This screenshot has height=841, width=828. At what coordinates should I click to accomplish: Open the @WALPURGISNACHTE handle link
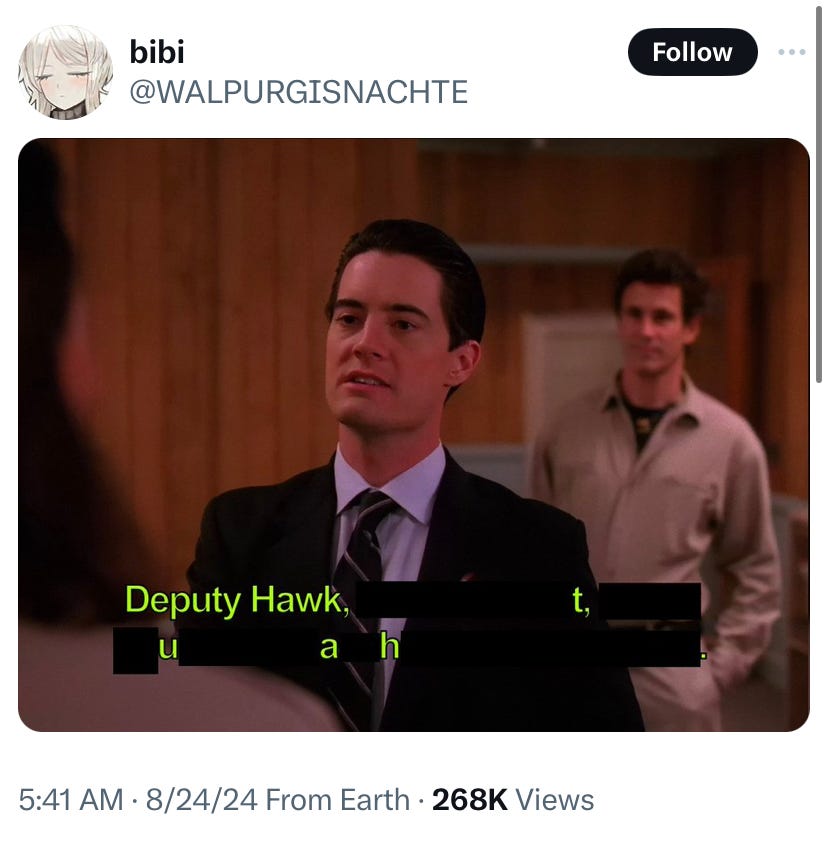[x=299, y=92]
